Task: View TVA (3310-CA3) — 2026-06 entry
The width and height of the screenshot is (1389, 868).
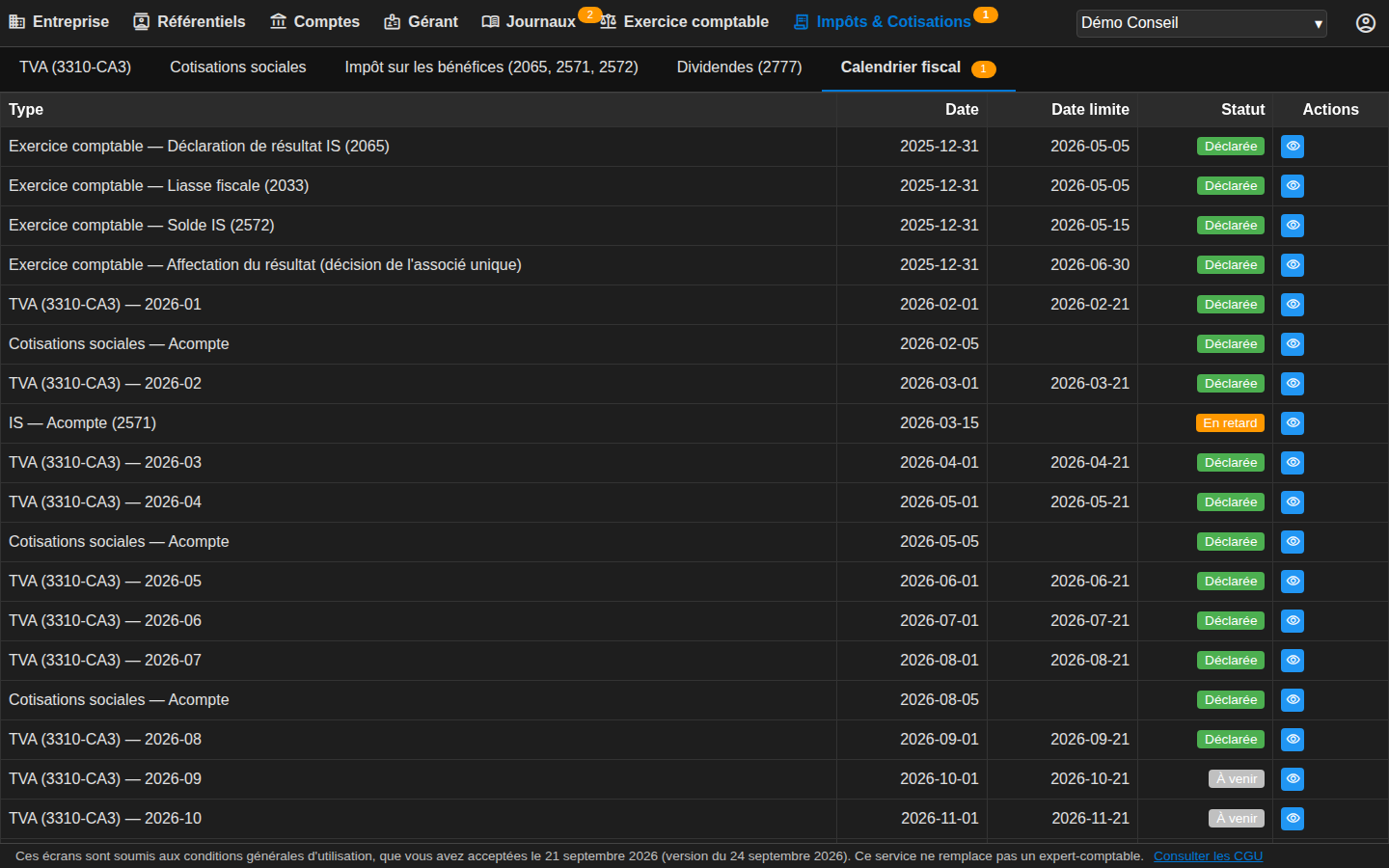Action: click(x=1293, y=621)
